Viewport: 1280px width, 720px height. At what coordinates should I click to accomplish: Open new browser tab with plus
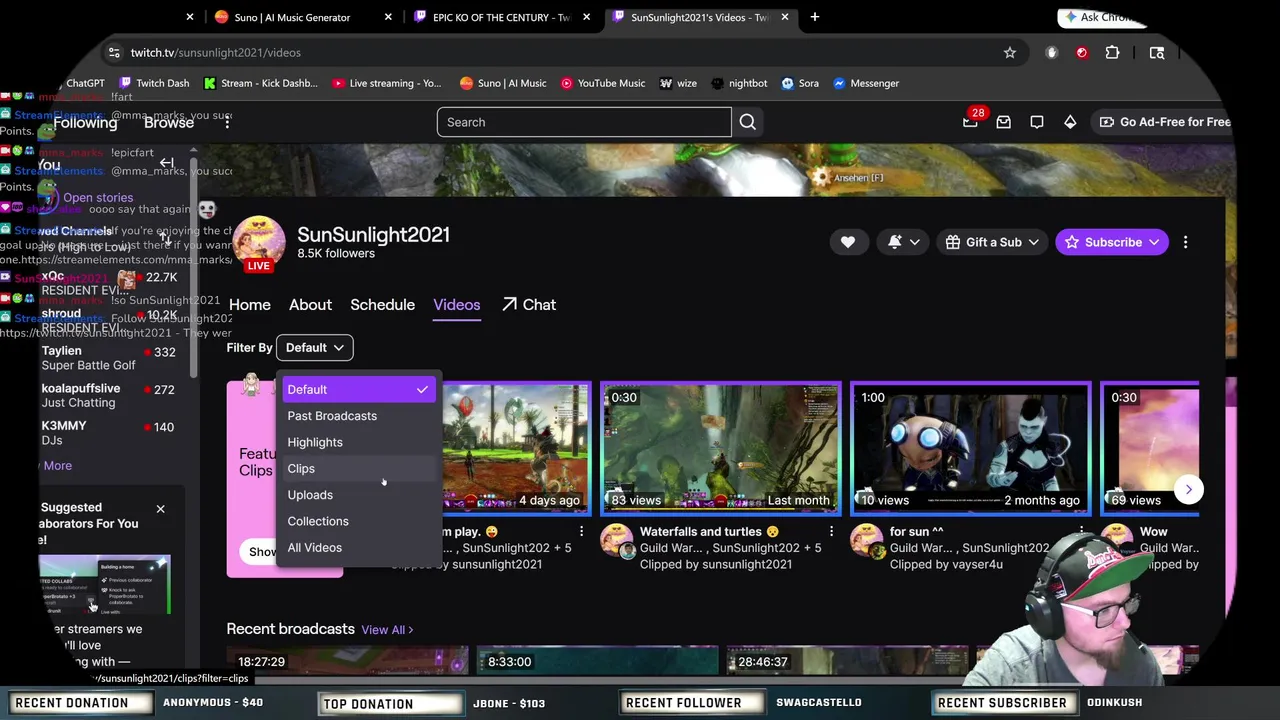pos(815,17)
